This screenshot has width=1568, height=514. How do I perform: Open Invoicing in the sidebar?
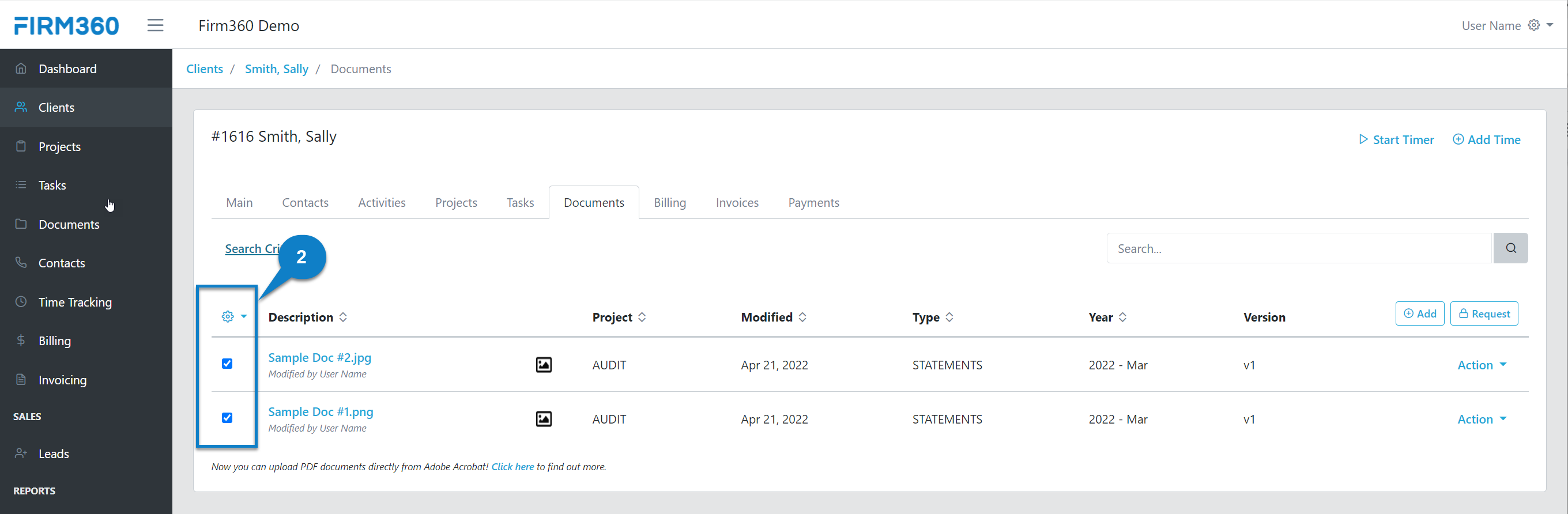(86, 380)
